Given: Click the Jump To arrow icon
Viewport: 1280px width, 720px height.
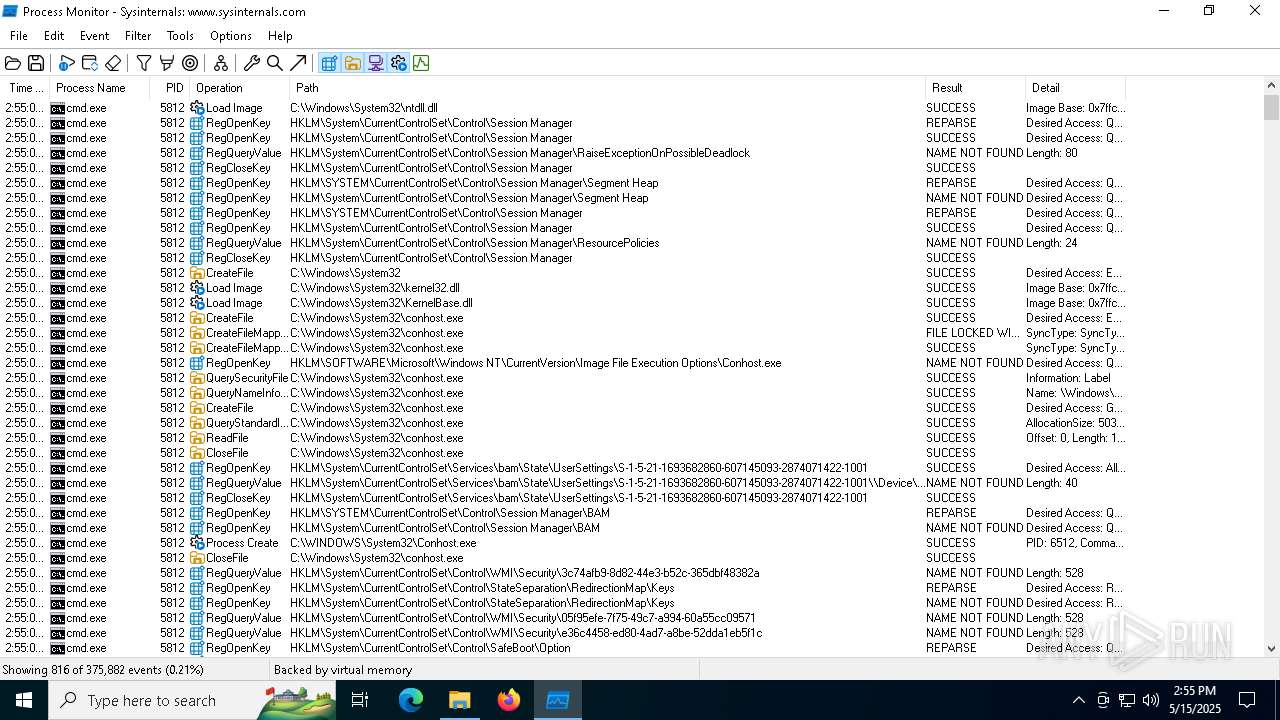Looking at the screenshot, I should (298, 63).
